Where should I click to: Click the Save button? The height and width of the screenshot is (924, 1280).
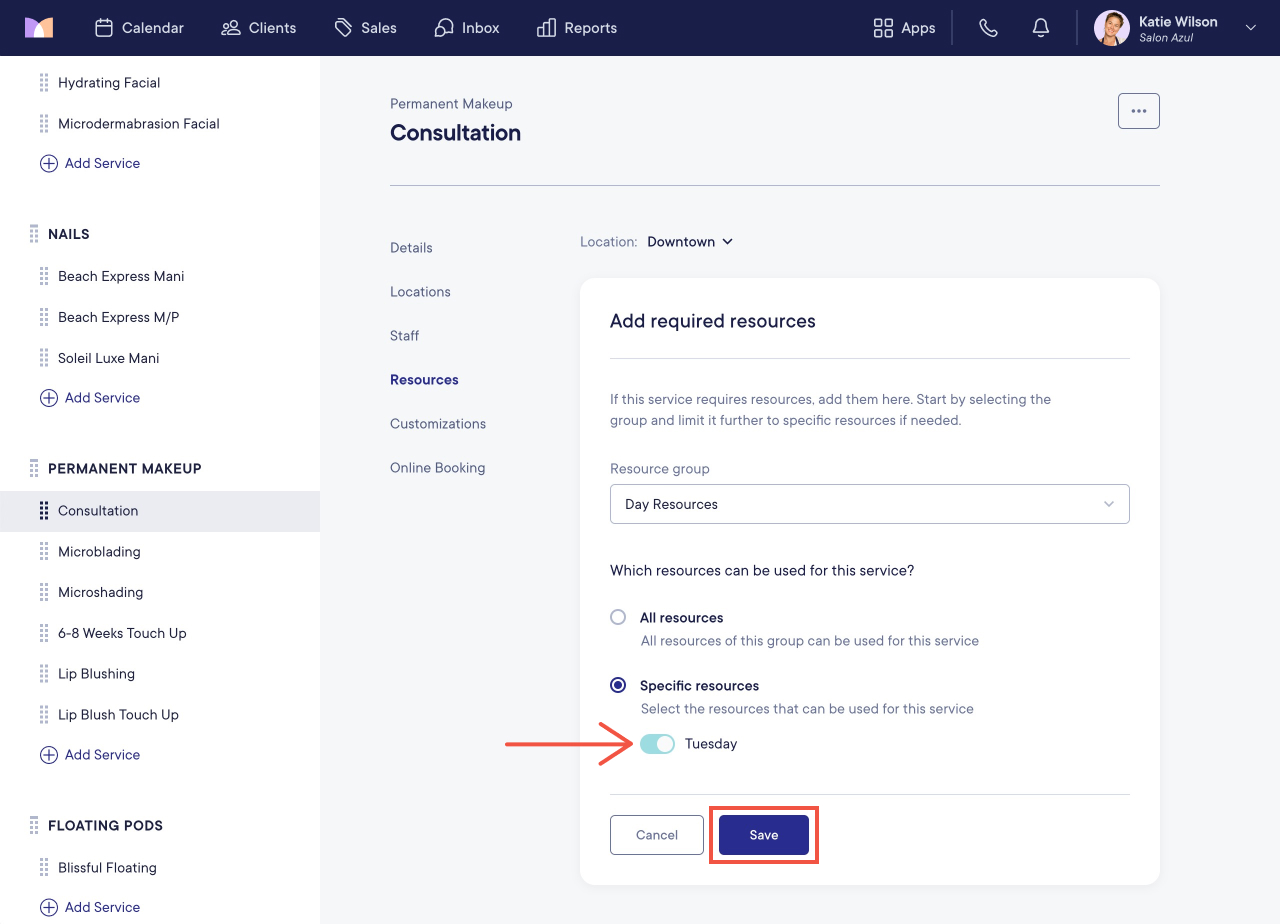pos(764,835)
